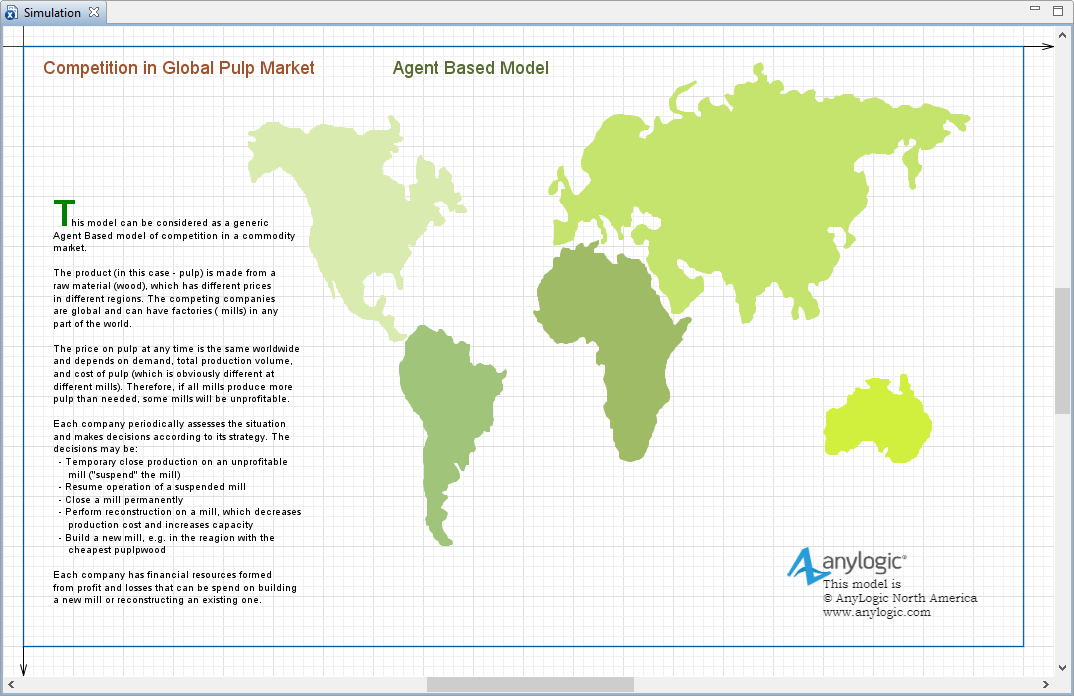Minimize the editor panel
Screen dimensions: 1074x696
(1035, 9)
